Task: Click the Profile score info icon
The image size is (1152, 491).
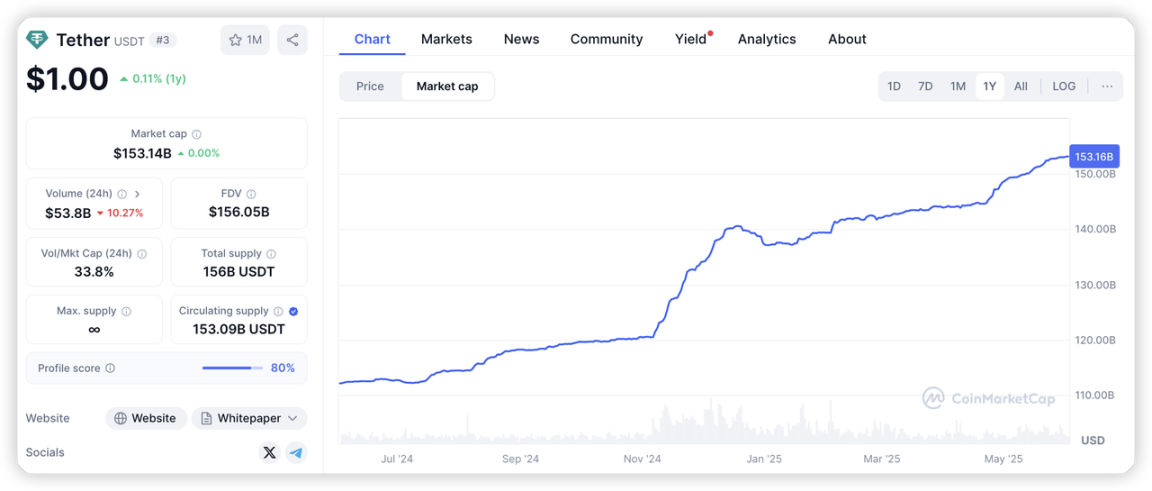Action: point(110,368)
